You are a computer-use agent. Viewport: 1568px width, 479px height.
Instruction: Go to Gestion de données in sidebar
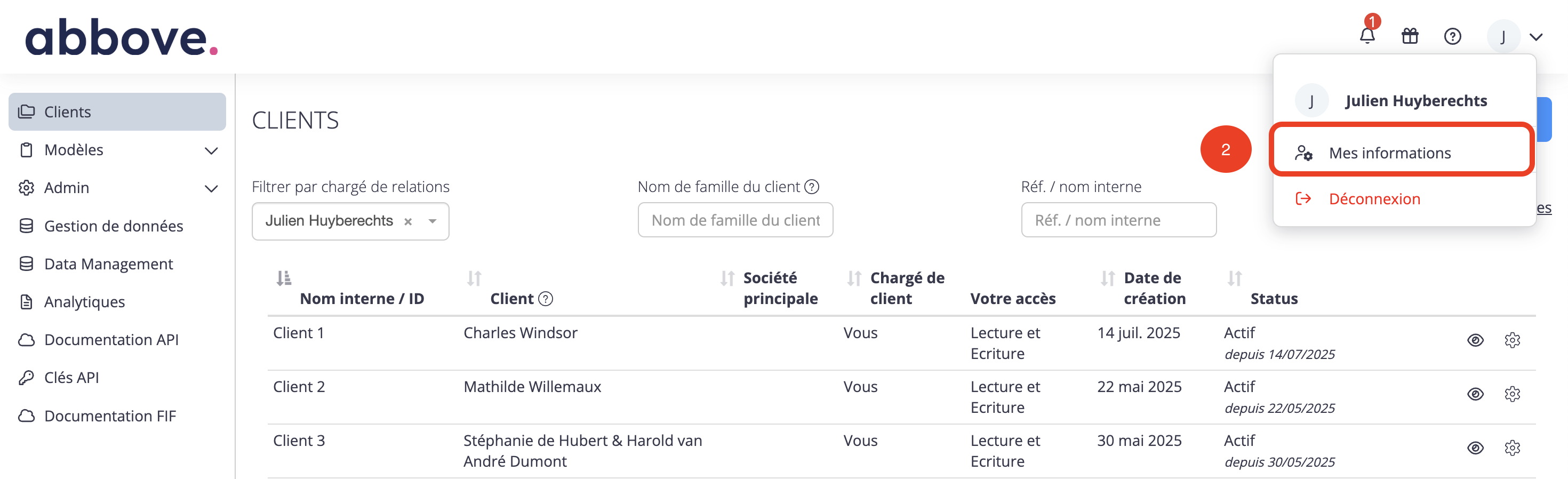113,226
